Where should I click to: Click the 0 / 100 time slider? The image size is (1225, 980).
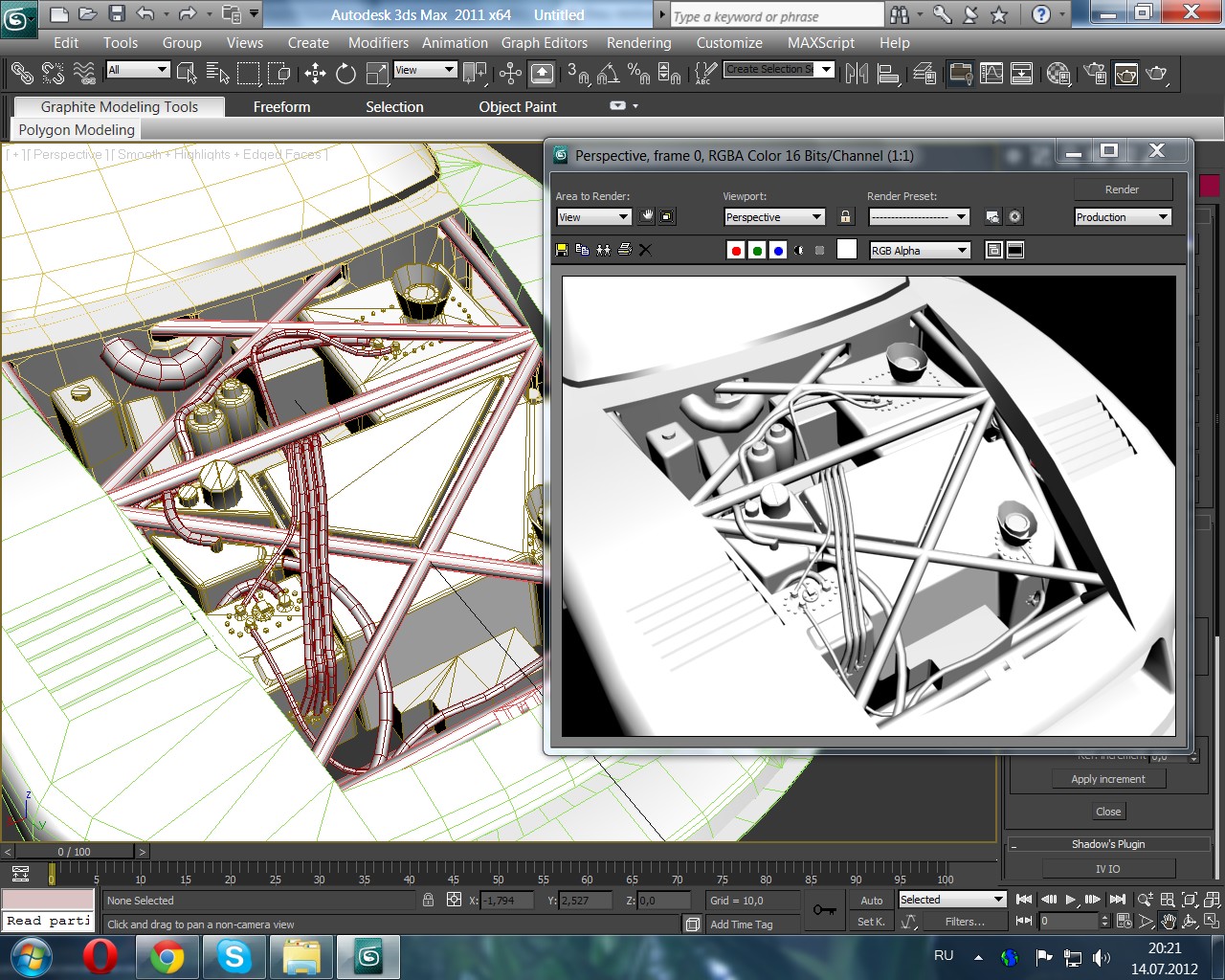tap(74, 852)
